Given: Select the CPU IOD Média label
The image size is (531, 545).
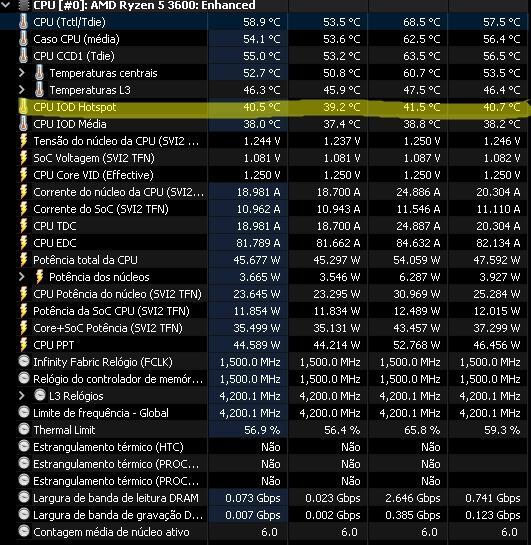Looking at the screenshot, I should click(70, 124).
